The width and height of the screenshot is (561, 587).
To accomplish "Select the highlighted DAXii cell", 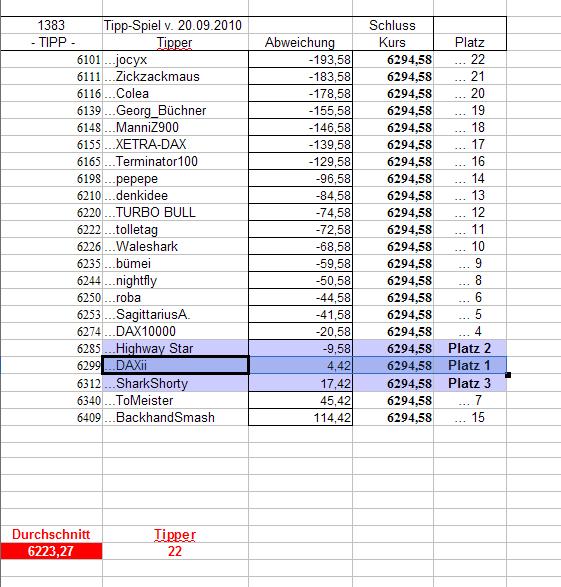I will coord(175,365).
